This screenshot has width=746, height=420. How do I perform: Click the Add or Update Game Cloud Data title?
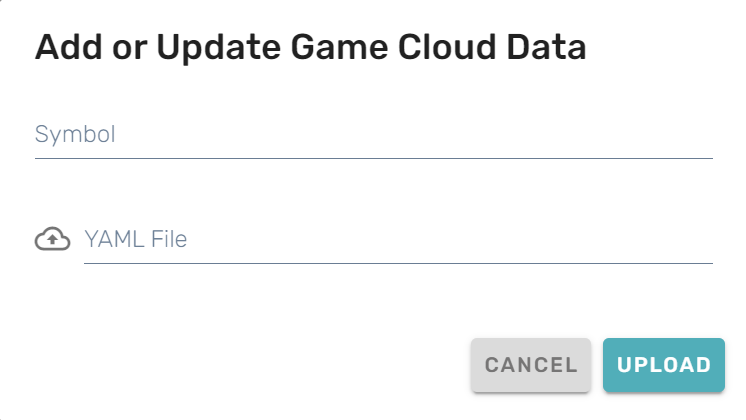click(x=310, y=48)
